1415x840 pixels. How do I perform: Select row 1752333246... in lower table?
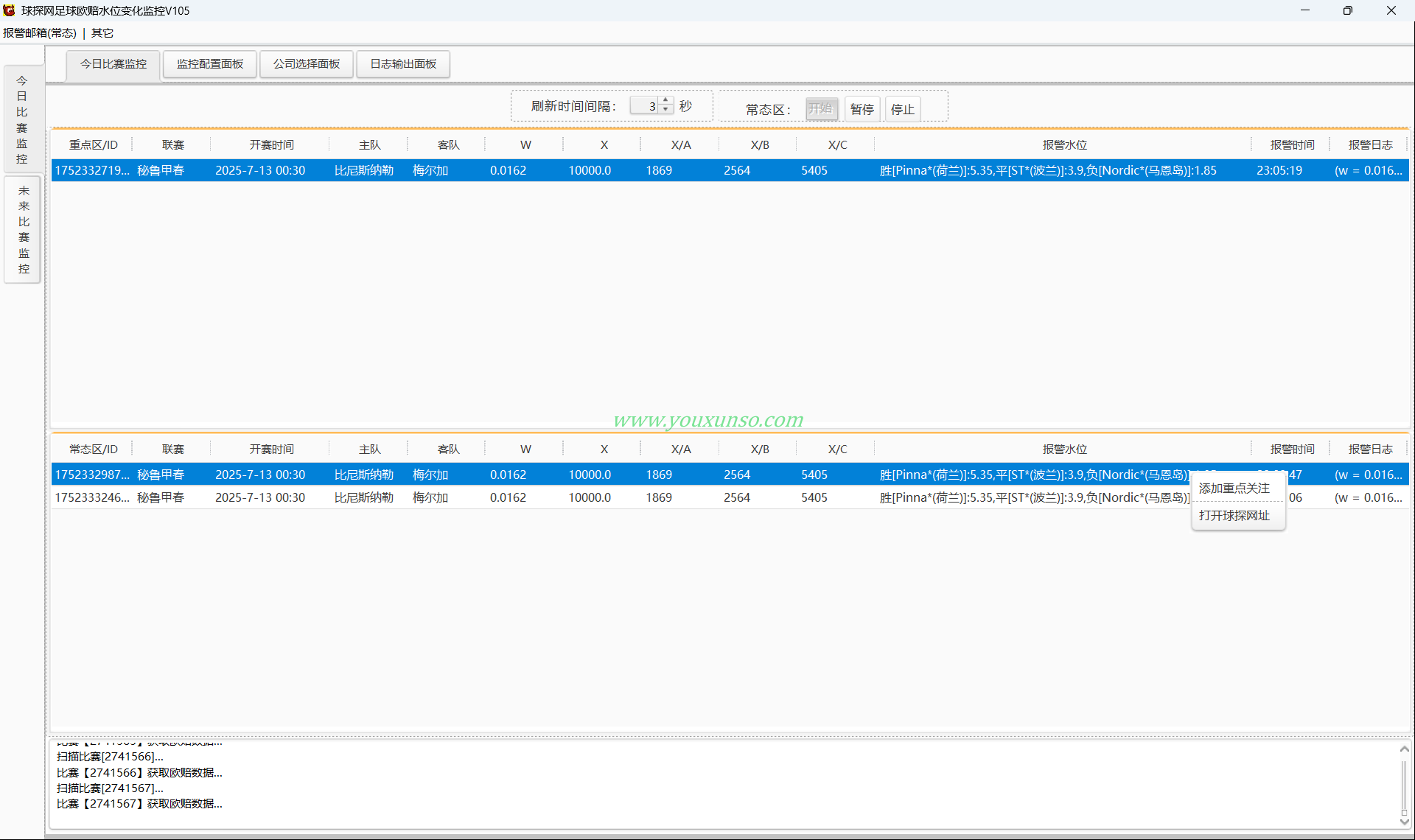tap(730, 497)
